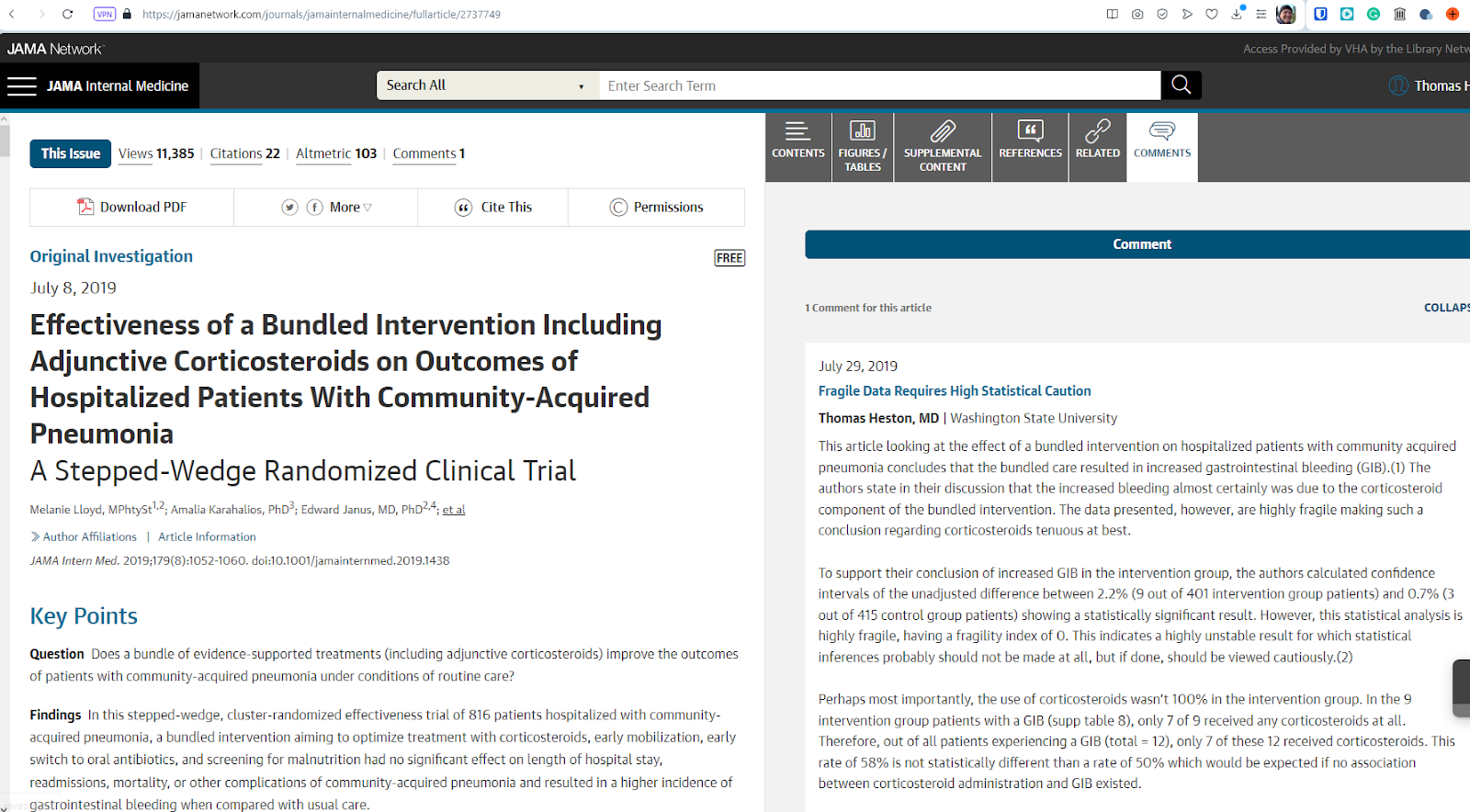Open the Bitwarden extension icon
The width and height of the screenshot is (1470, 812).
point(1320,14)
